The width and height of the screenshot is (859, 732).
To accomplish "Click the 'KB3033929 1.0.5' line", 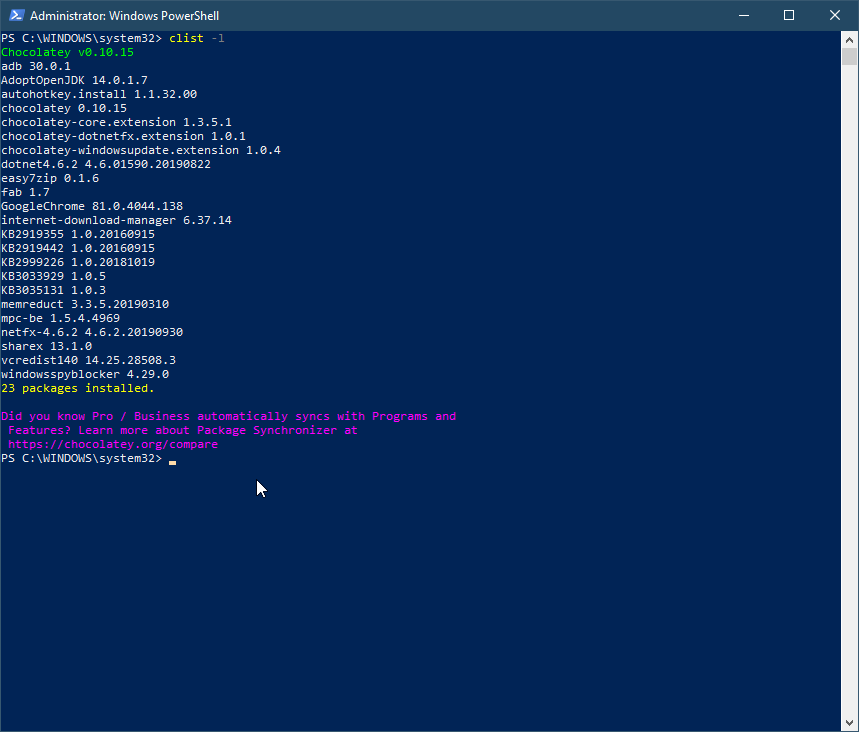I will (x=53, y=276).
